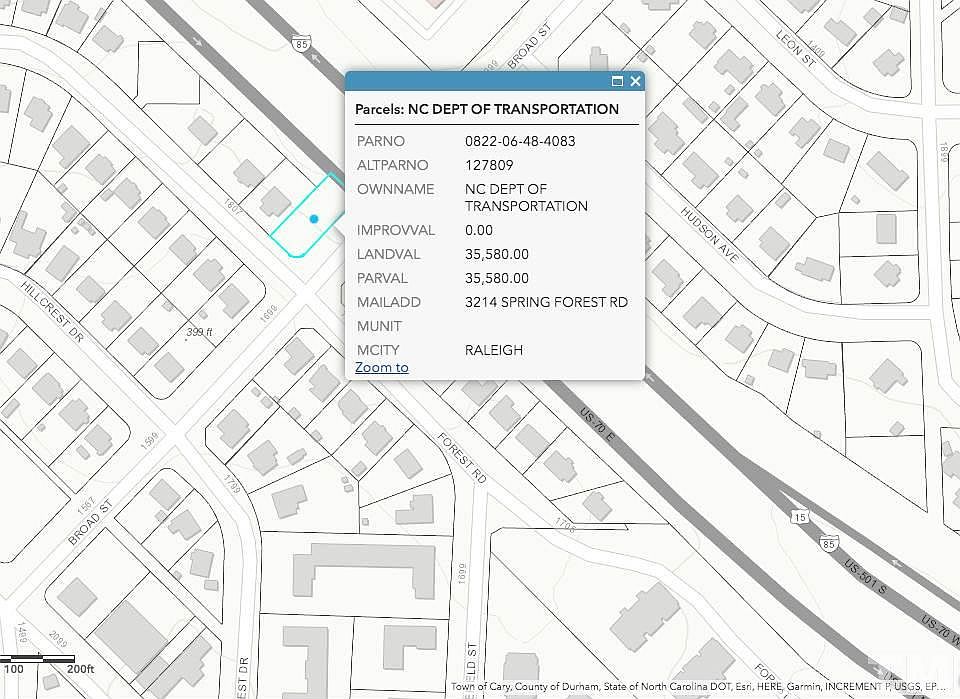The width and height of the screenshot is (960, 699).
Task: Click the I-85 shield near Broad St
Action: click(x=301, y=43)
